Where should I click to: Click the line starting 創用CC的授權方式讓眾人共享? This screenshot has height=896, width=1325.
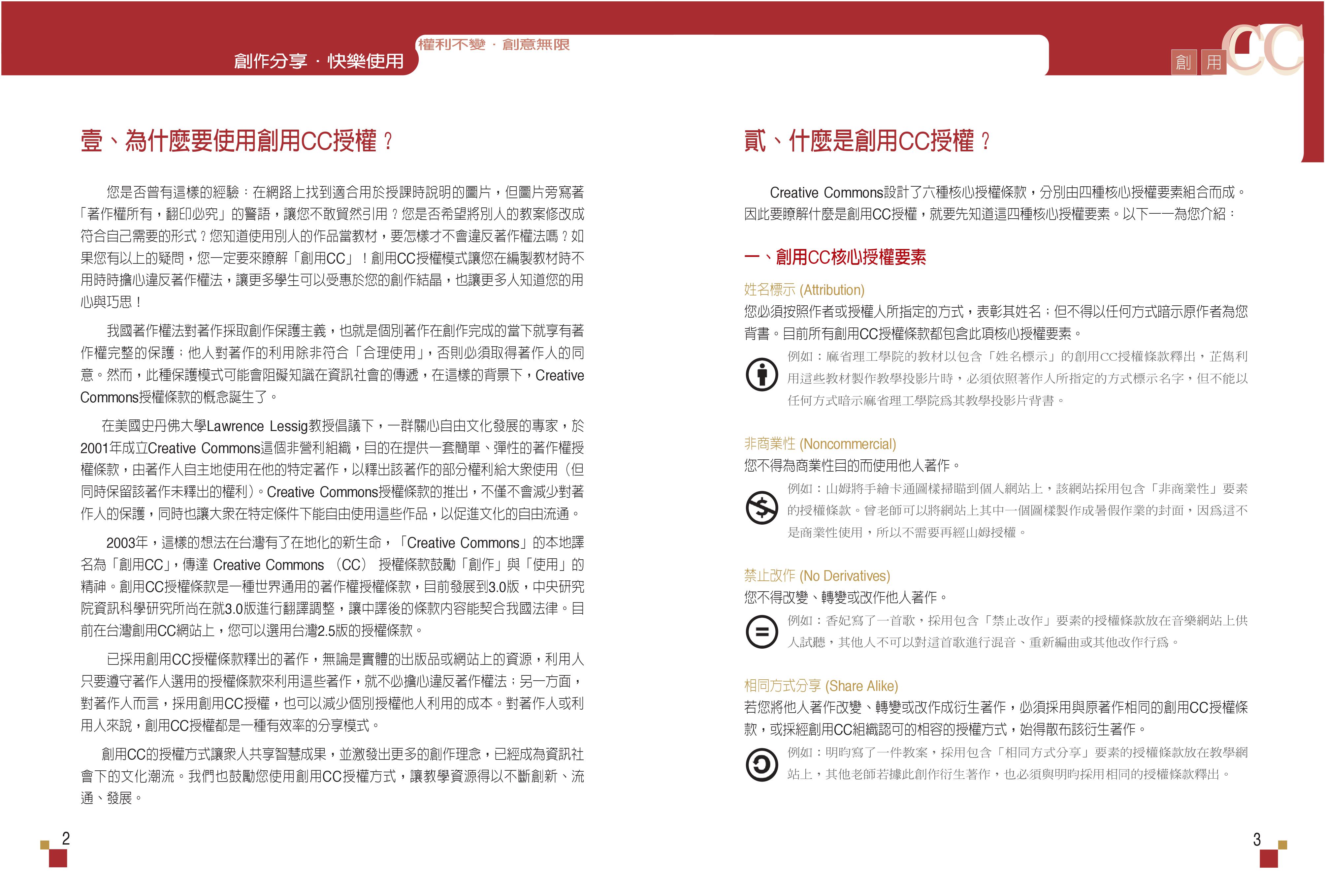(x=343, y=755)
